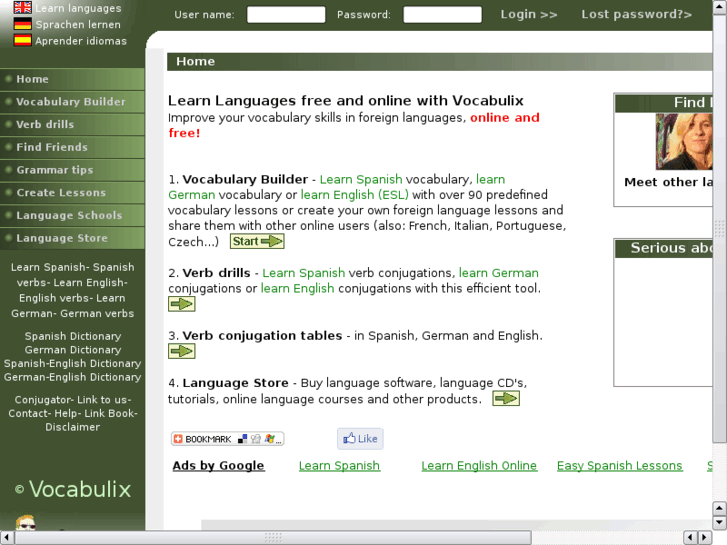Click the green arrow under Verb conjugation tables
This screenshot has width=727, height=545.
pos(181,351)
